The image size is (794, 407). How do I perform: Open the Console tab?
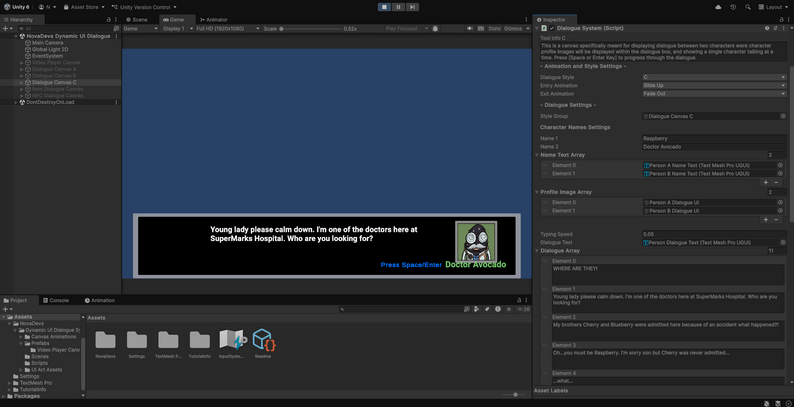click(x=55, y=300)
